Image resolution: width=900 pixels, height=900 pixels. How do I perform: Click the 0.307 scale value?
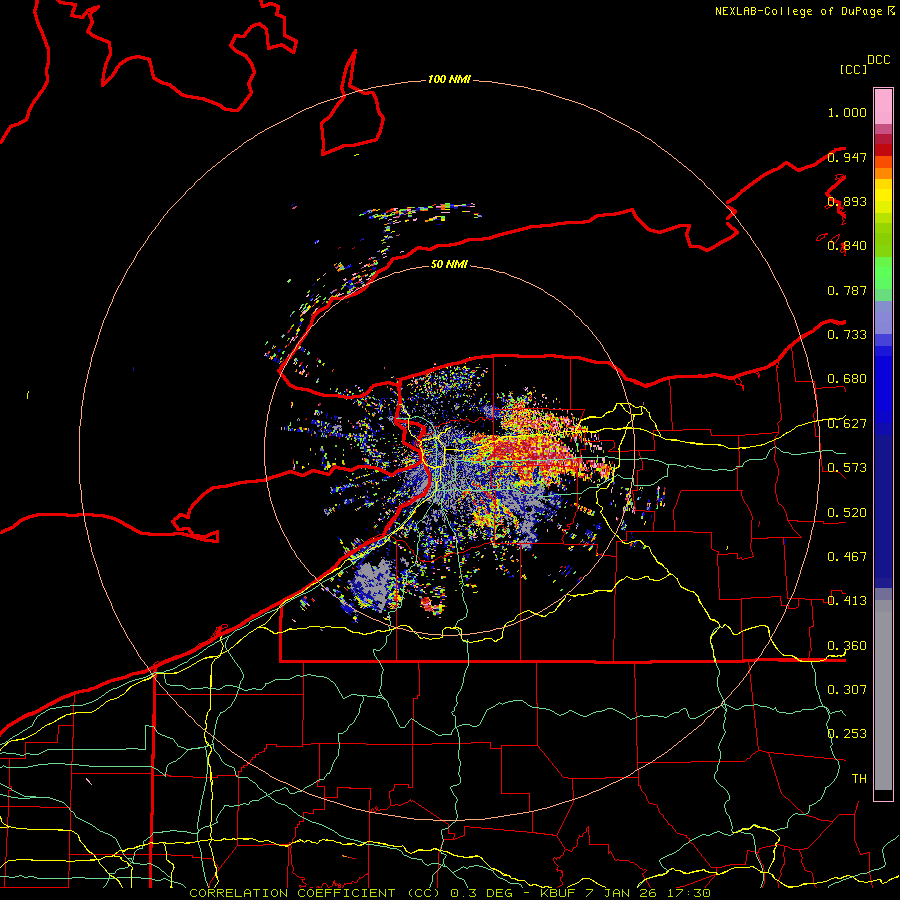[x=847, y=689]
